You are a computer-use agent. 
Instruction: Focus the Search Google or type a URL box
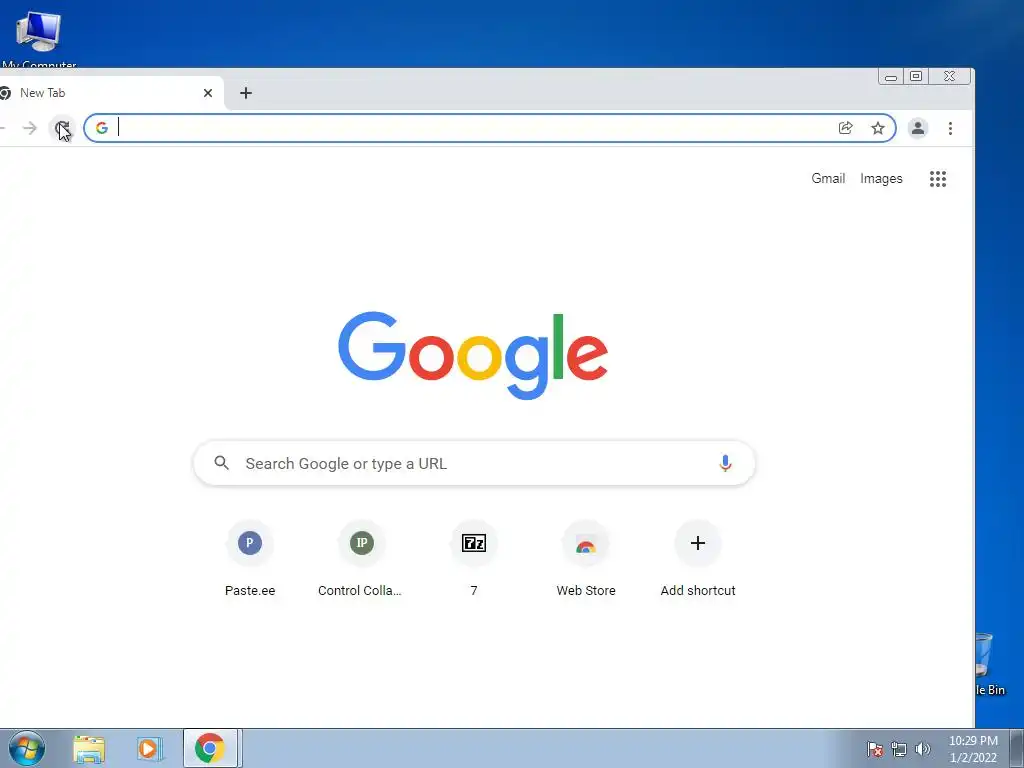(x=474, y=463)
